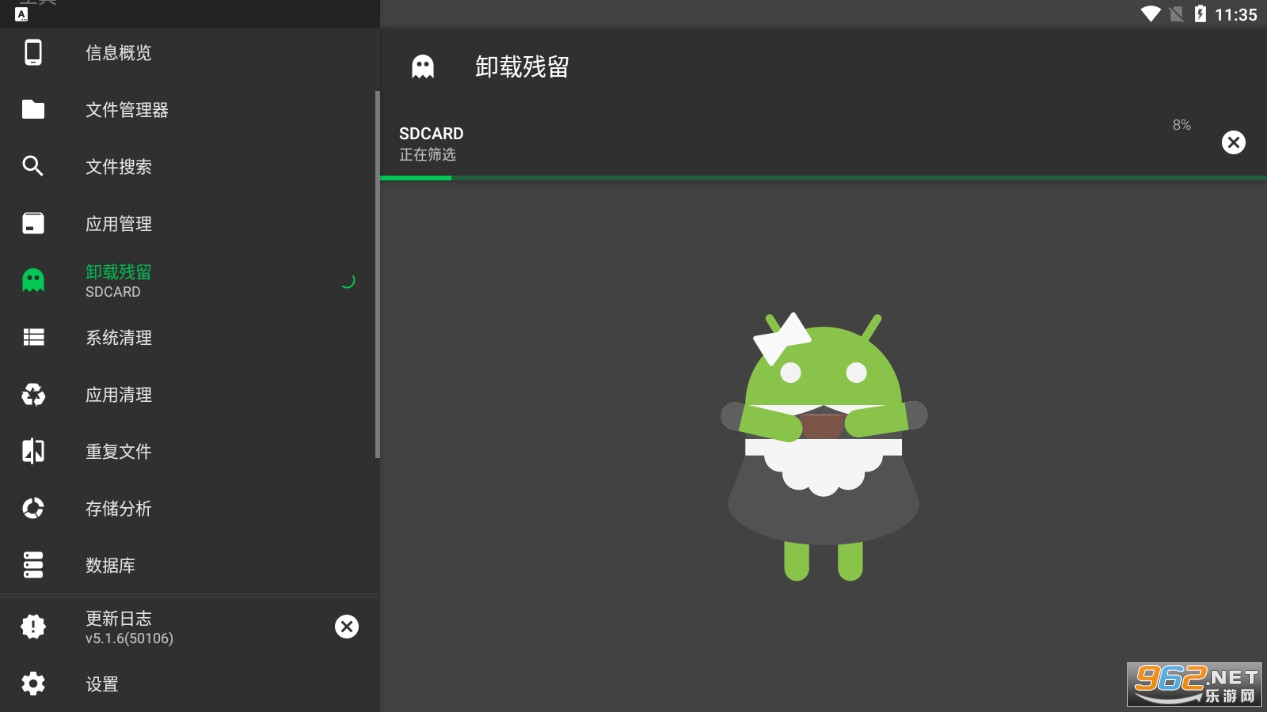
Task: Click the sidebar vertical scrollbar
Action: point(377,274)
